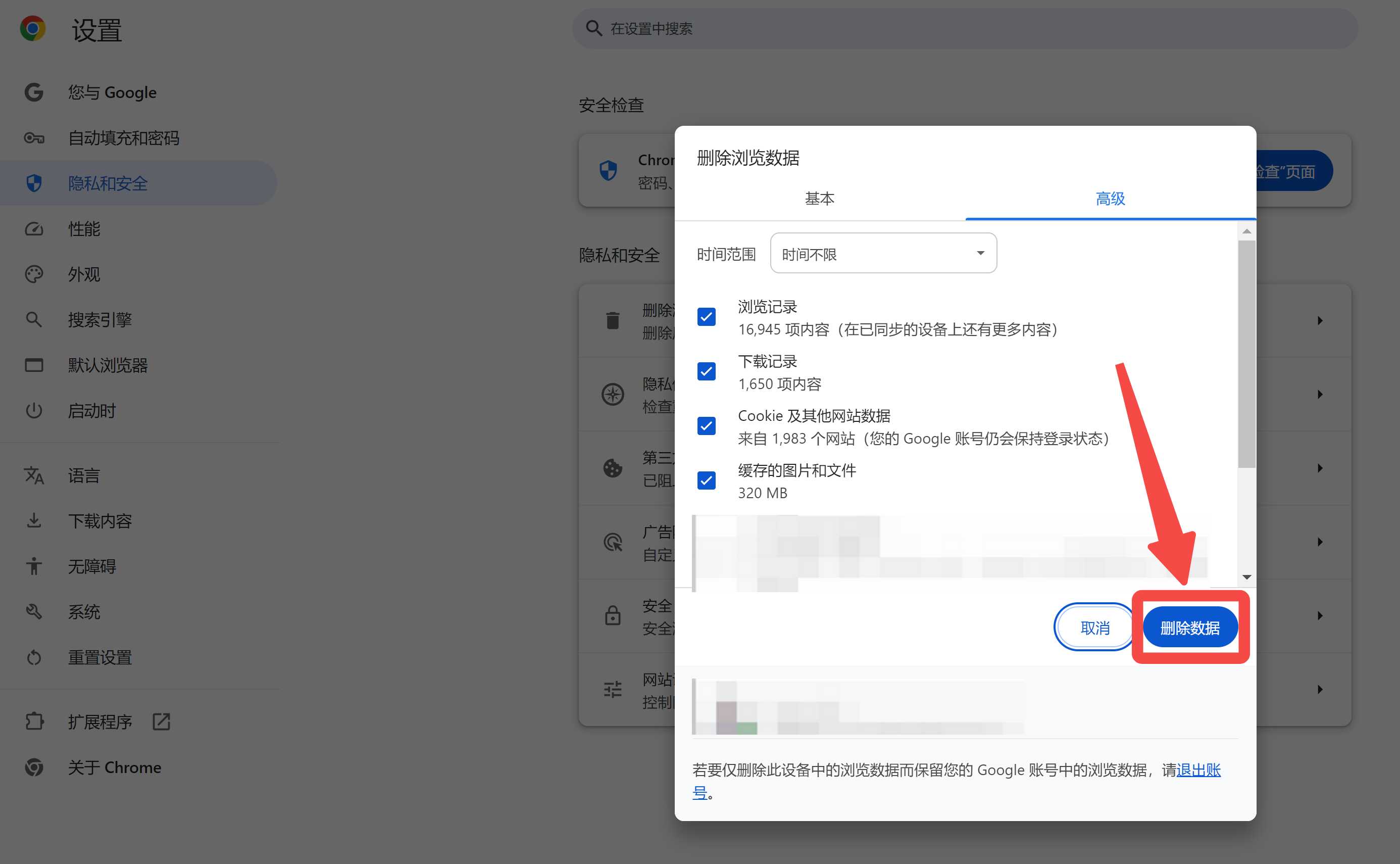The height and width of the screenshot is (864, 1400).
Task: Click the 删除数据 button
Action: click(1190, 628)
